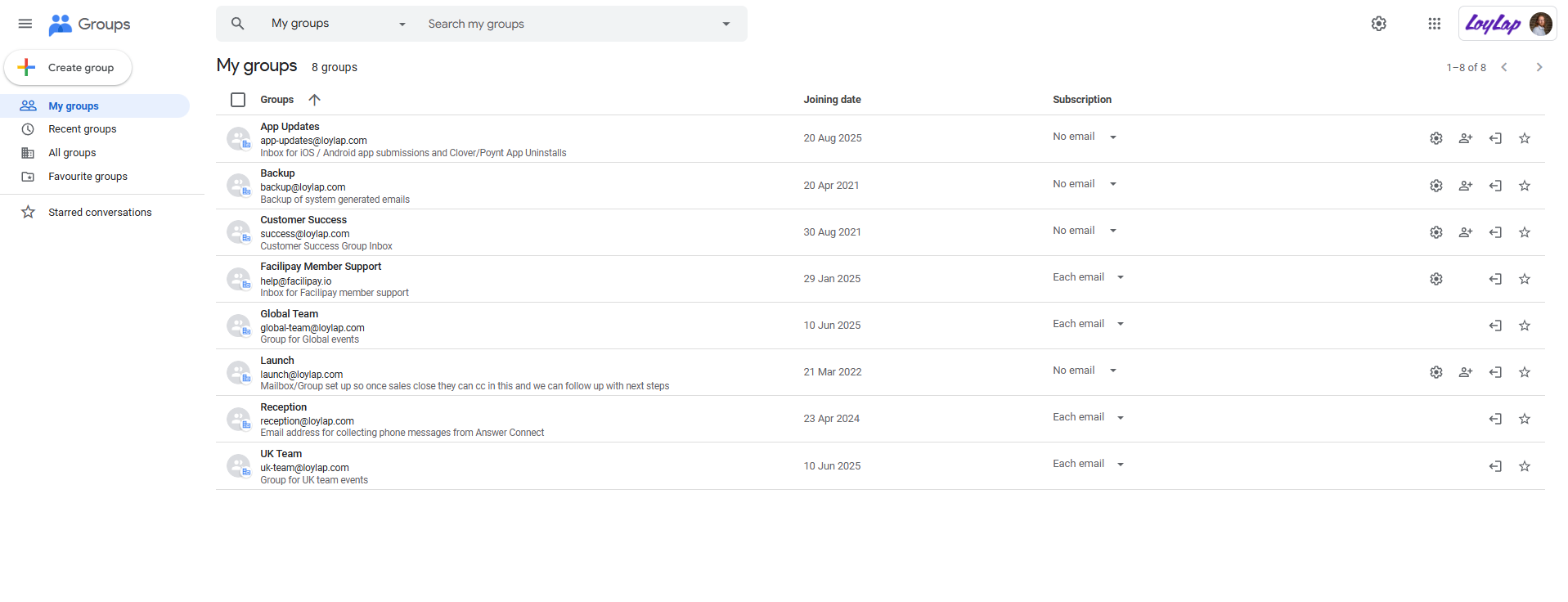This screenshot has height=602, width=1568.
Task: Toggle the main hamburger menu
Action: tap(25, 24)
